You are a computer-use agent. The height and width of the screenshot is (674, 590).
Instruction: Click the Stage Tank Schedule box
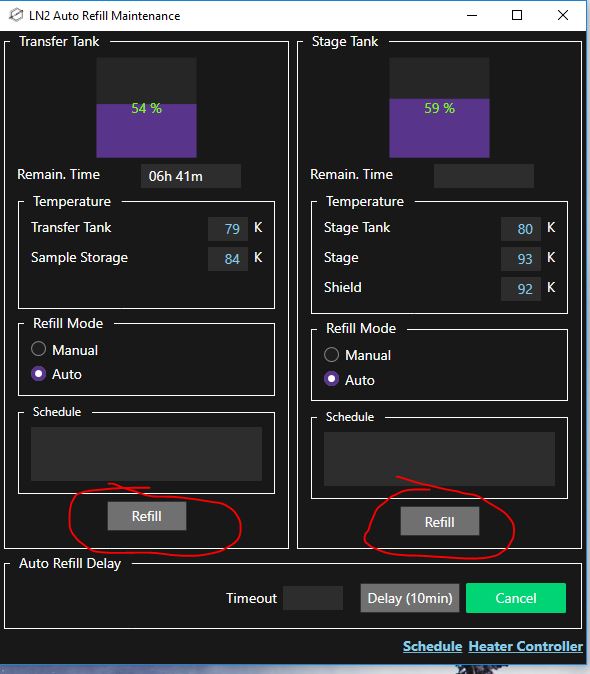439,459
